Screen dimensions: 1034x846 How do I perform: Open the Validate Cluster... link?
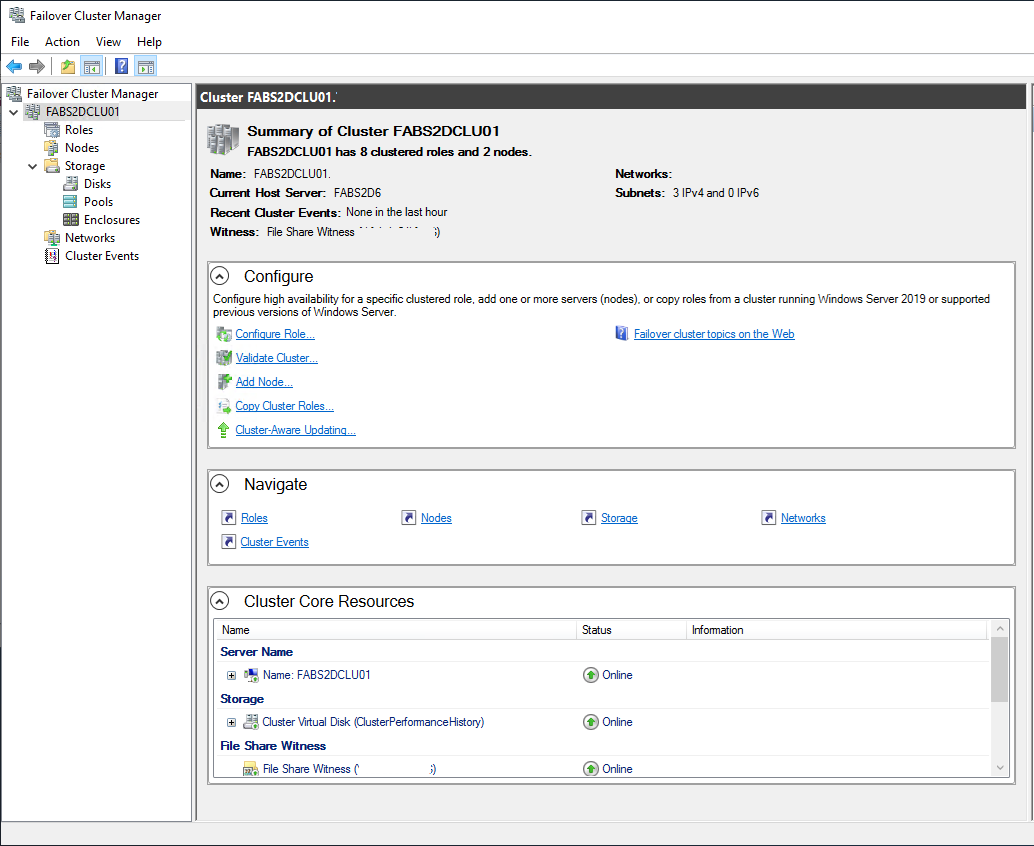tap(276, 358)
